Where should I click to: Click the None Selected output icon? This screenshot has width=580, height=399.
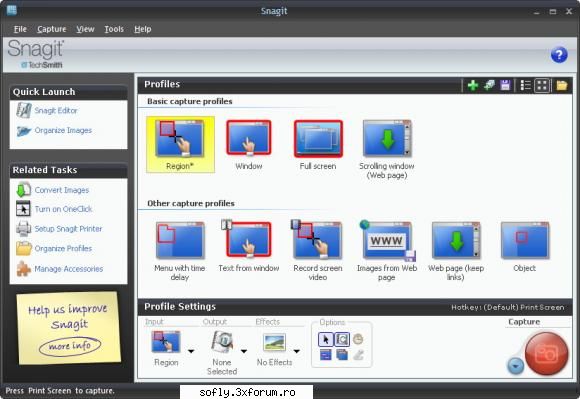222,342
